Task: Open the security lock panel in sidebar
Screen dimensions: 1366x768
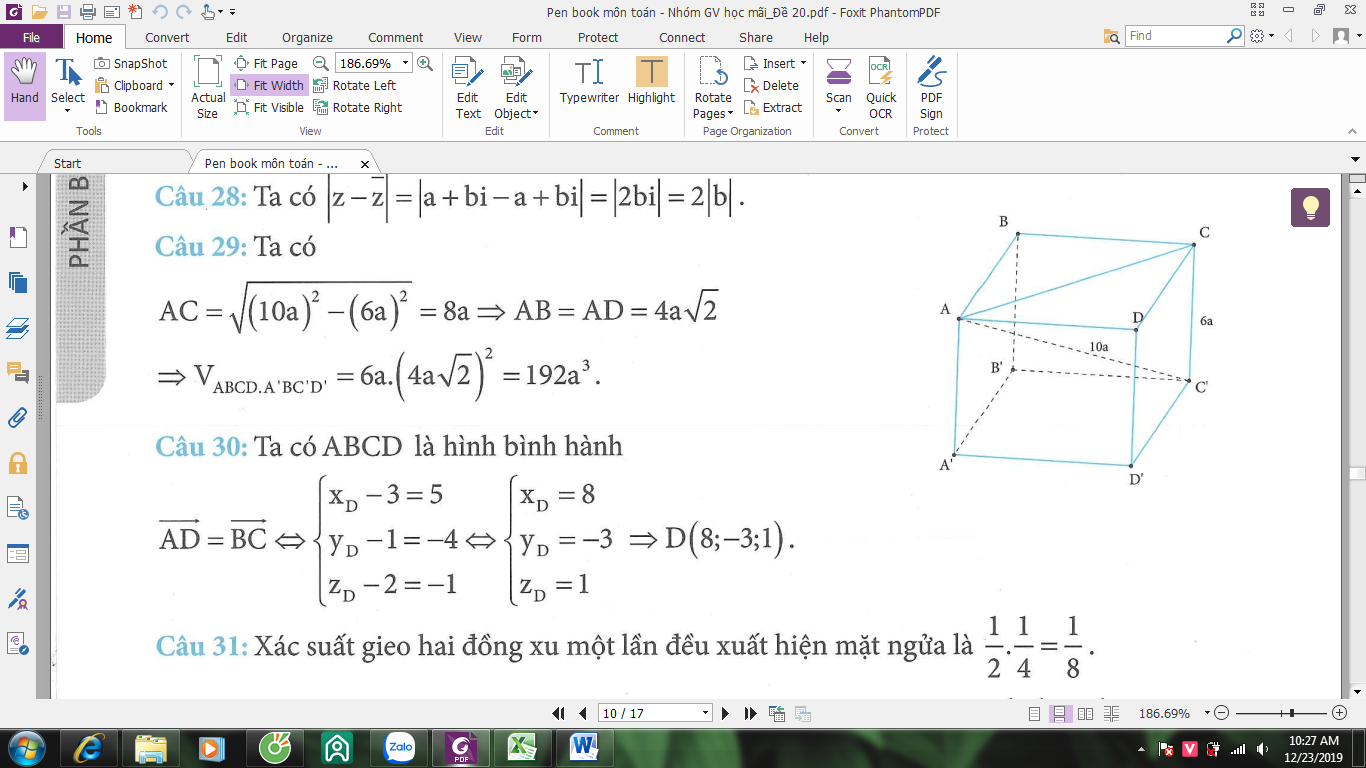Action: tap(17, 463)
